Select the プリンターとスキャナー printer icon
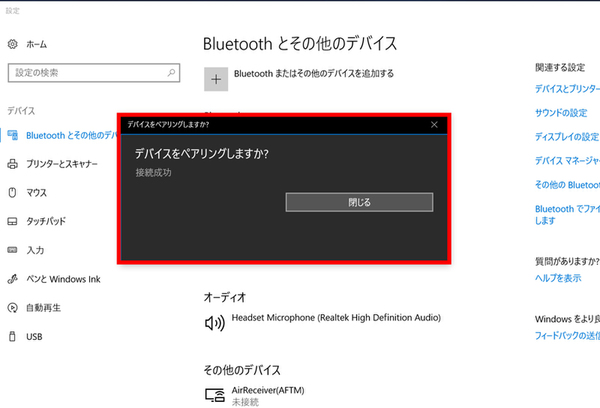 click(x=13, y=163)
